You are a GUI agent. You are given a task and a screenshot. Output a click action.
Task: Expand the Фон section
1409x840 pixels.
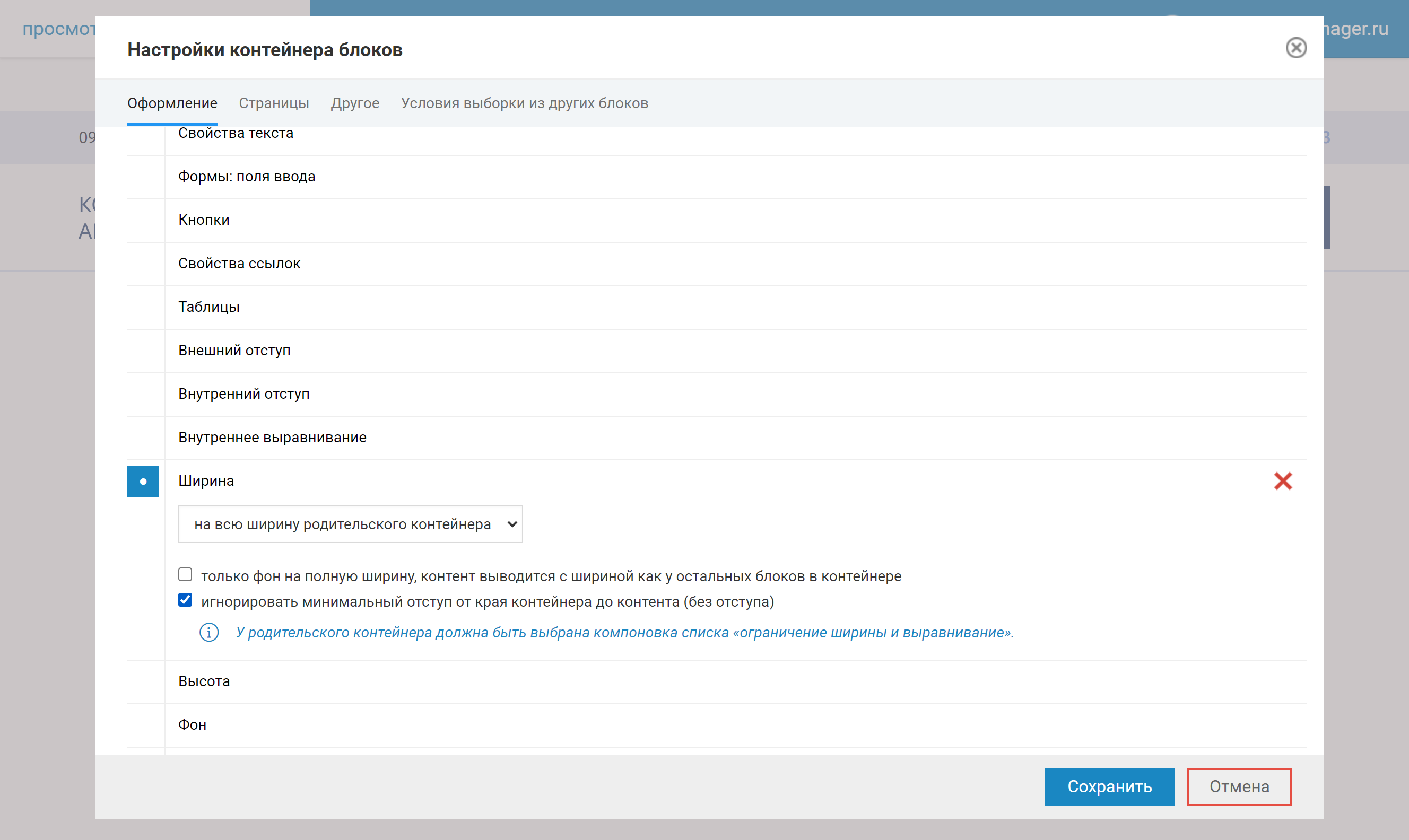click(x=193, y=725)
